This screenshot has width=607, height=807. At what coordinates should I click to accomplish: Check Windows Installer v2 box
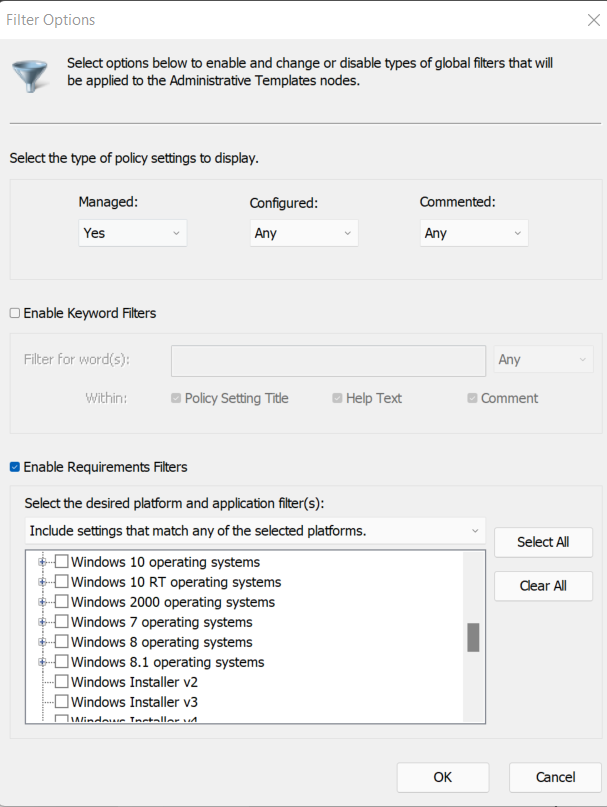62,682
